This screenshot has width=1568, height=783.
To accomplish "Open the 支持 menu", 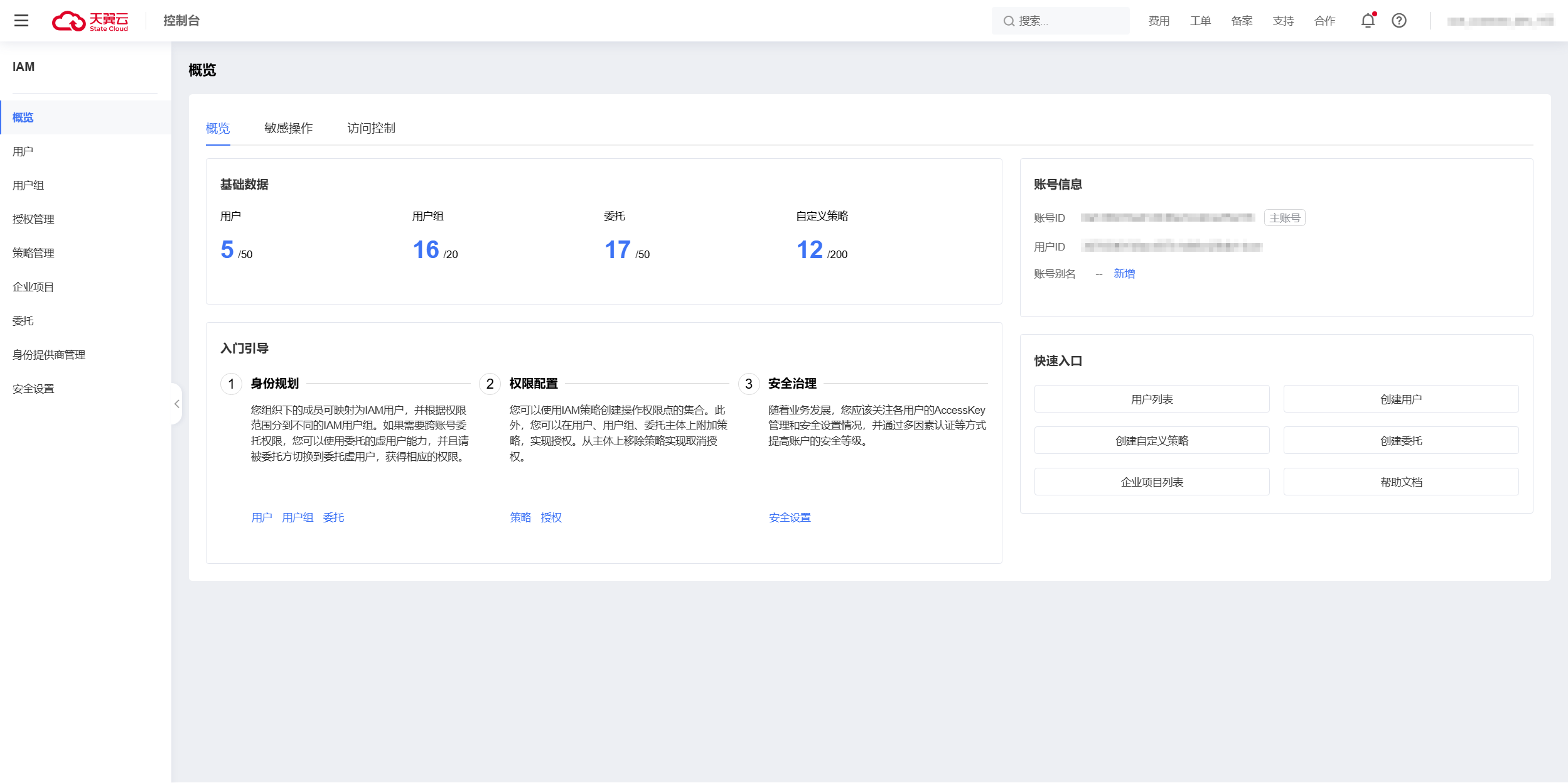I will [1283, 21].
